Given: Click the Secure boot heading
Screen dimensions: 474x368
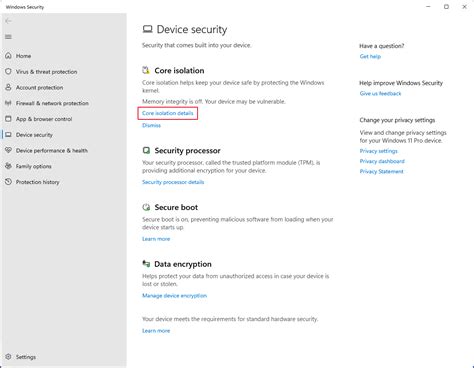Looking at the screenshot, I should click(176, 207).
